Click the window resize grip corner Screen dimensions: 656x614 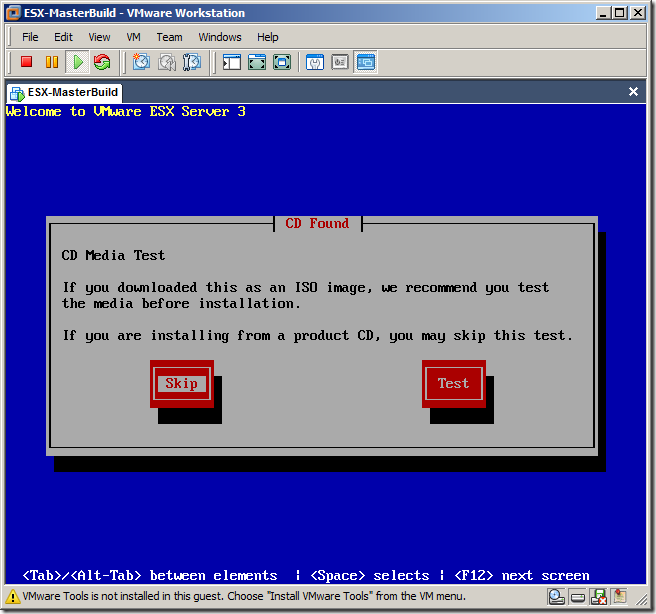(641, 600)
